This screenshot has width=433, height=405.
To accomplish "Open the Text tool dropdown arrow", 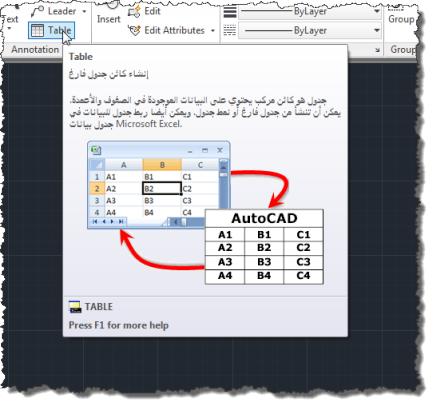I will pyautogui.click(x=9, y=29).
